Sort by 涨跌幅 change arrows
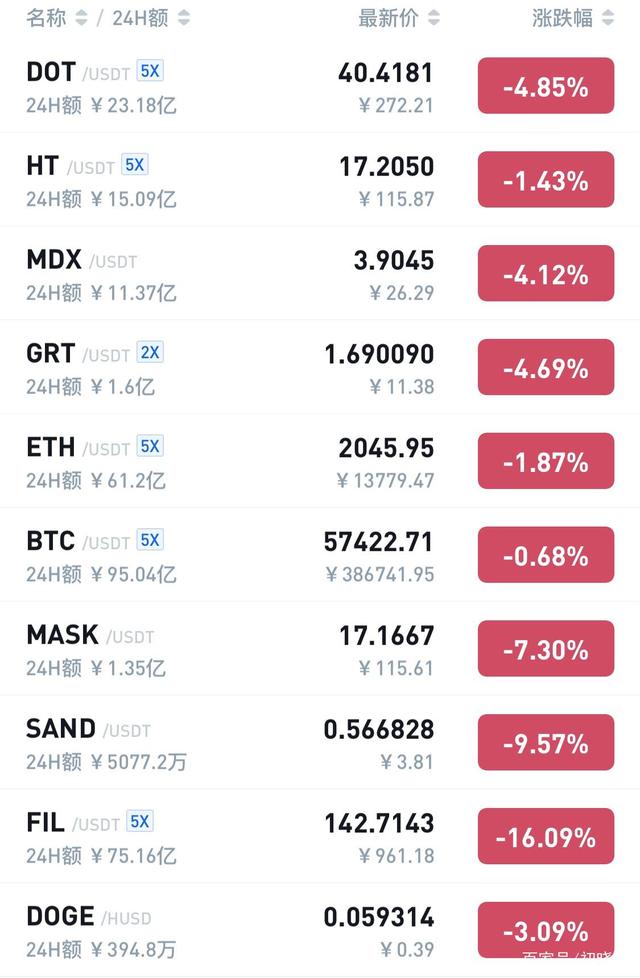Viewport: 640px width, 978px height. point(608,17)
